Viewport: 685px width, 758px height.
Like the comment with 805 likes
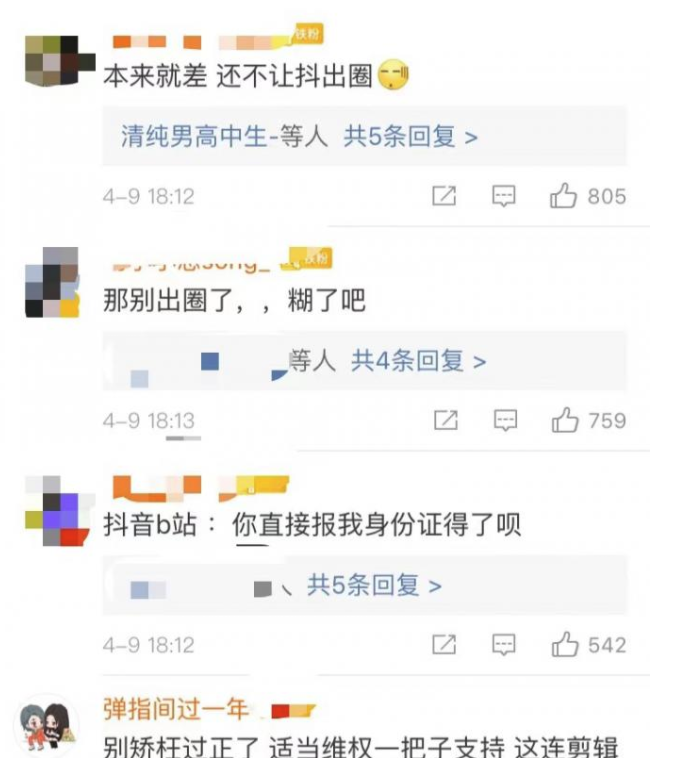click(x=563, y=196)
